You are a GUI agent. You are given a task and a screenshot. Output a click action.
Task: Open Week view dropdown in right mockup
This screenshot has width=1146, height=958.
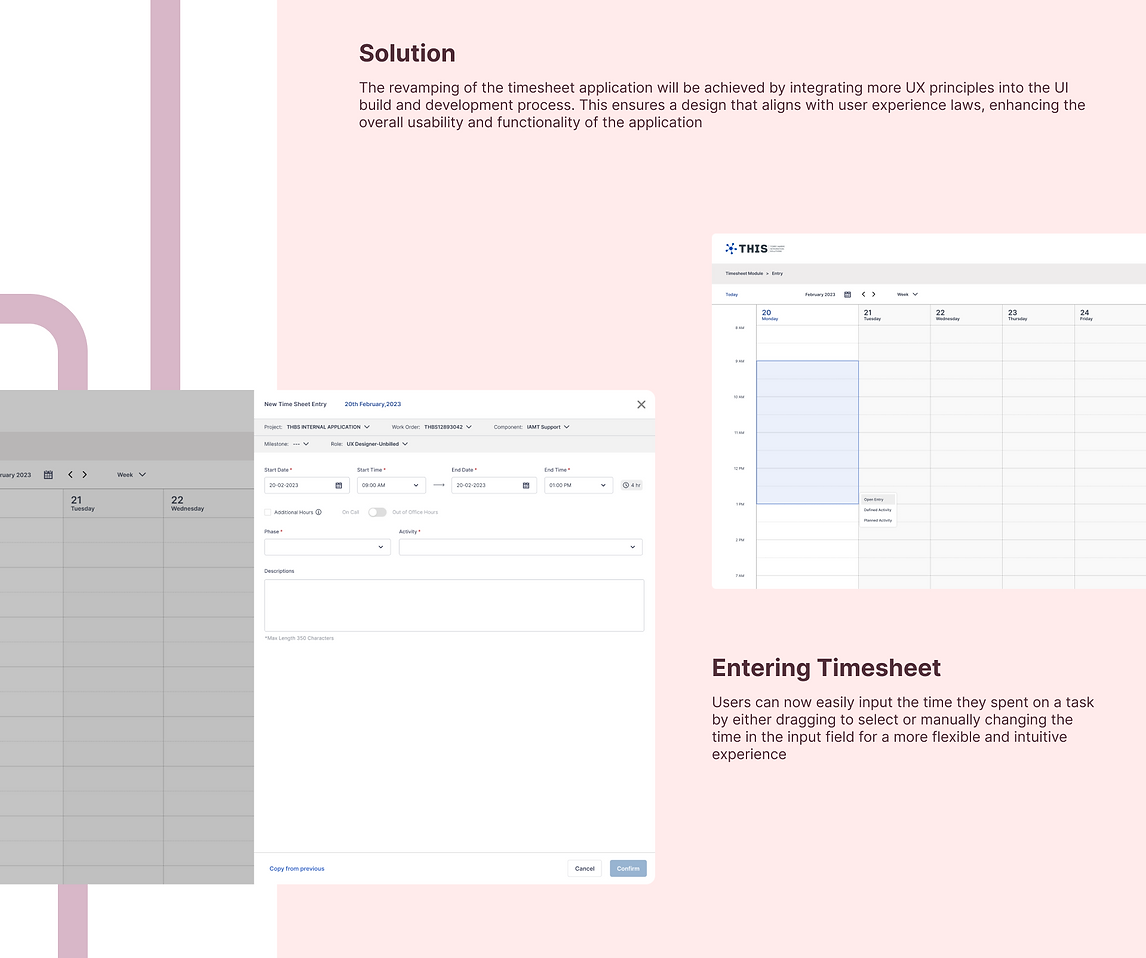click(x=907, y=294)
